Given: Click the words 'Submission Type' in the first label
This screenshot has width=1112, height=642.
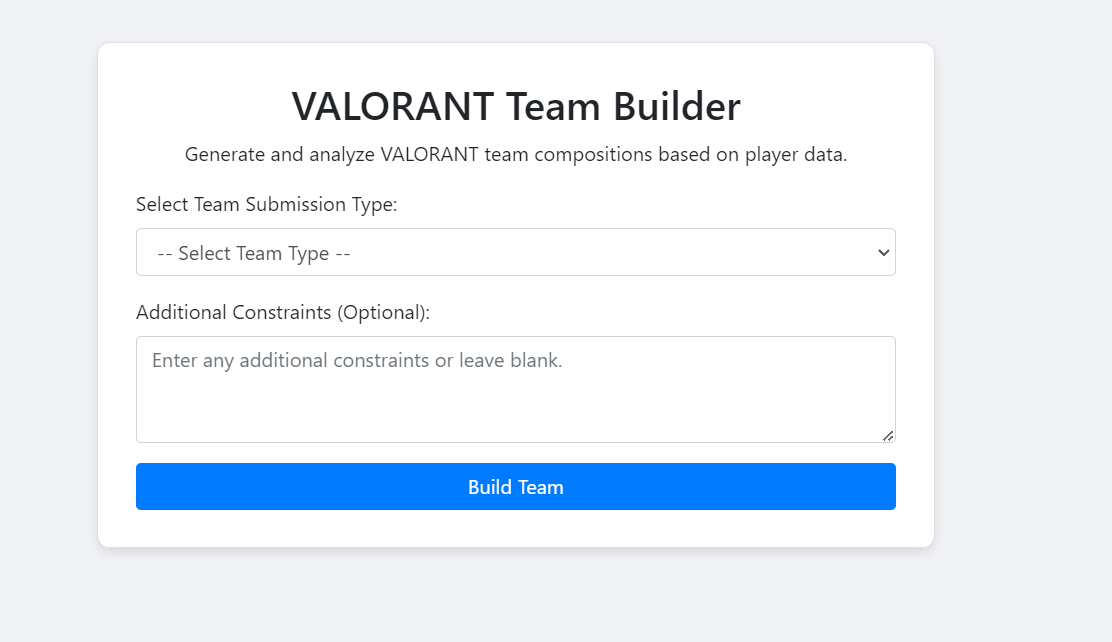Looking at the screenshot, I should click(322, 205).
